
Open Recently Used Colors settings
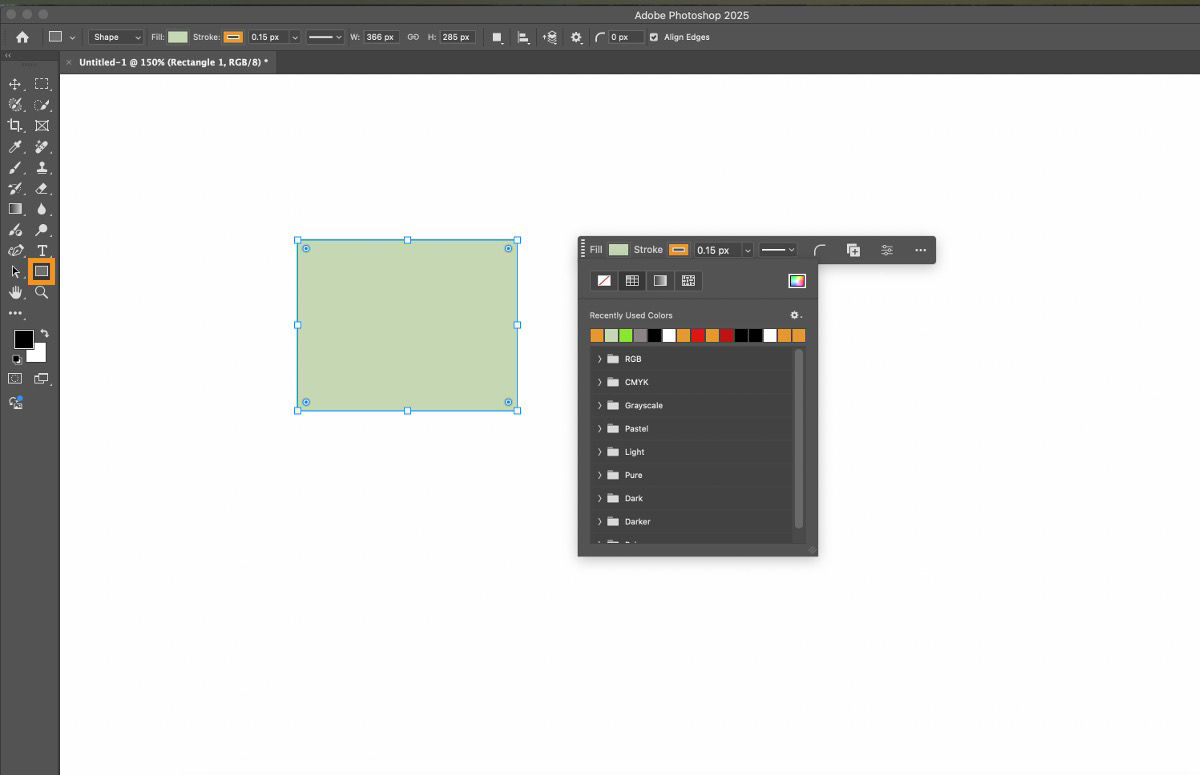tap(794, 315)
